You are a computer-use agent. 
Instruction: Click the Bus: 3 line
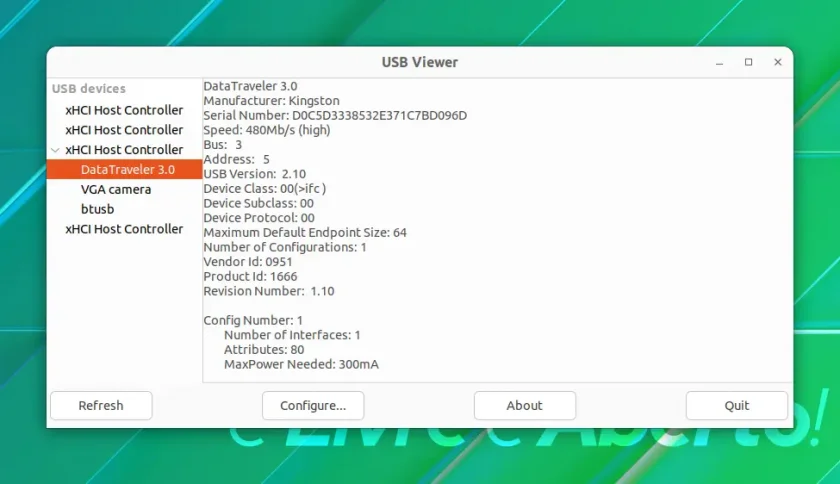pyautogui.click(x=222, y=145)
